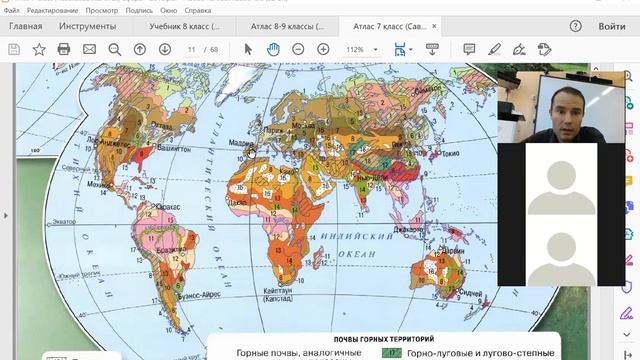Click 'Буэнос-Айрес' label on the map
The width and height of the screenshot is (640, 360).
tap(200, 296)
